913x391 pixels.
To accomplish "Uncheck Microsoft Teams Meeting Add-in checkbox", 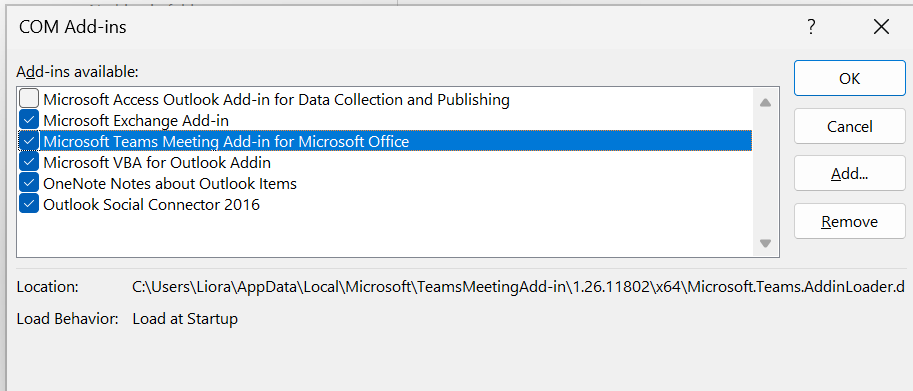I will pyautogui.click(x=29, y=141).
